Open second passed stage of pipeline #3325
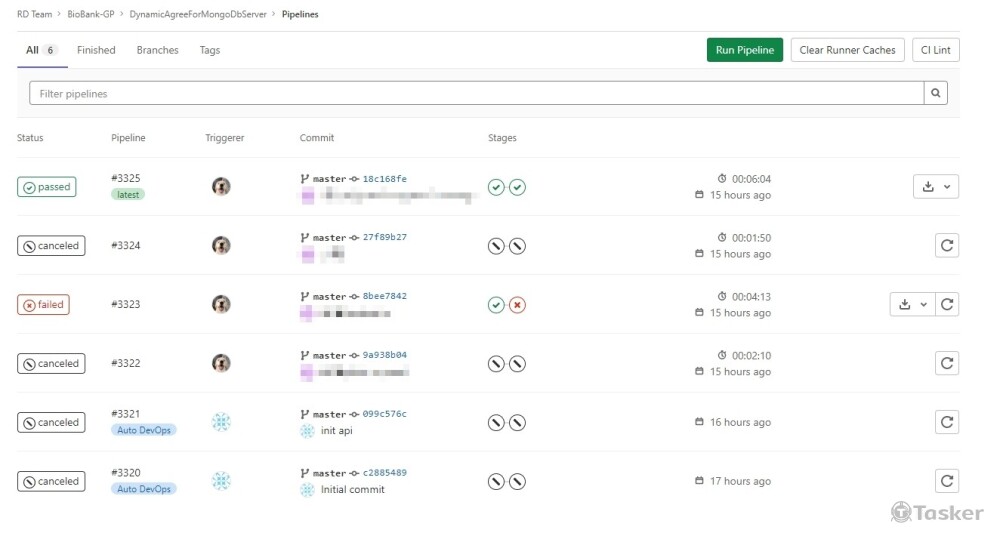The image size is (1000, 533). click(x=517, y=187)
